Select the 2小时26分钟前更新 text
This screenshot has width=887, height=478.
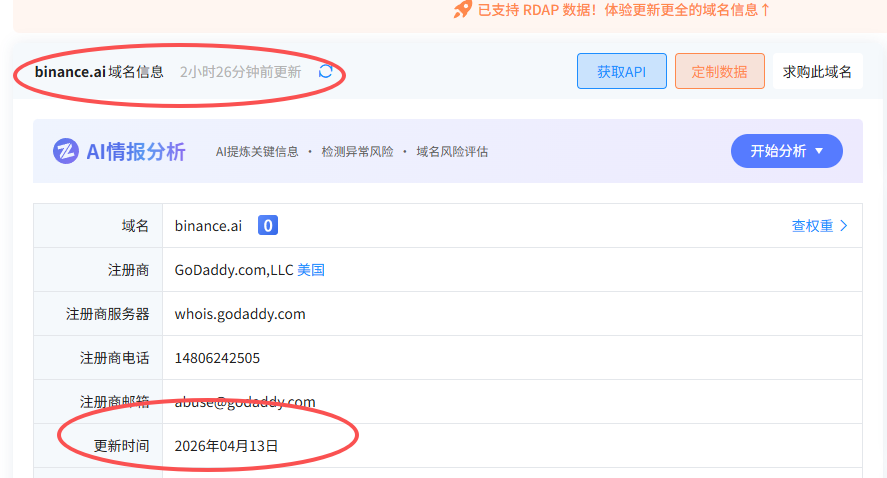[240, 72]
